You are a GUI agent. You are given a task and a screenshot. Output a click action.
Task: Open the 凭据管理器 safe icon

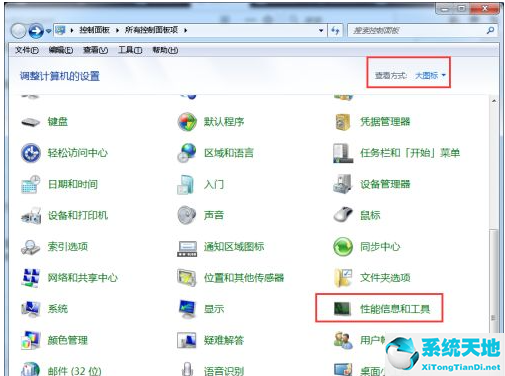[343, 122]
